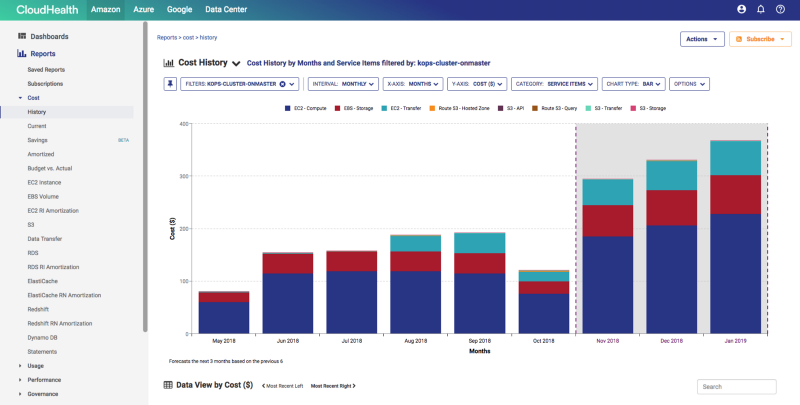The image size is (800, 405).
Task: Click the pin filters icon button
Action: click(170, 84)
